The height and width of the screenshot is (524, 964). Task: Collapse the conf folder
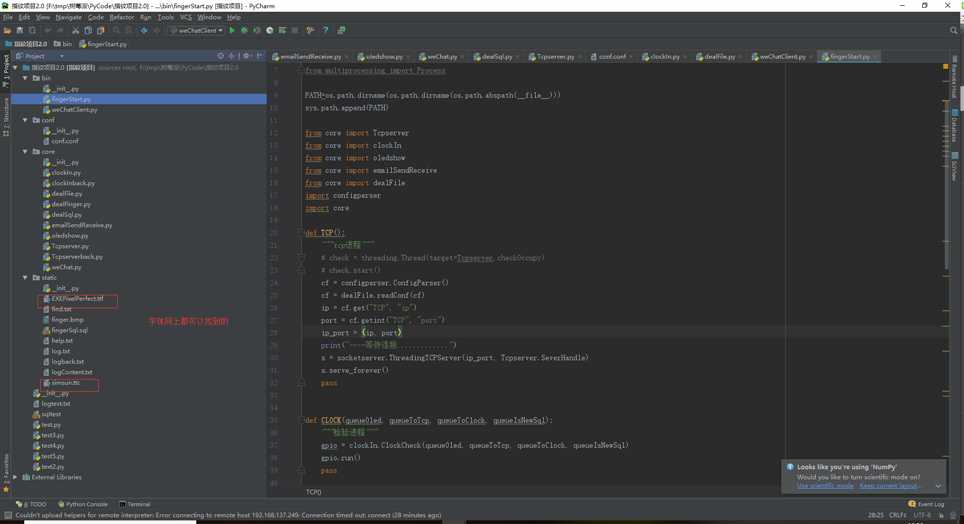coord(25,120)
